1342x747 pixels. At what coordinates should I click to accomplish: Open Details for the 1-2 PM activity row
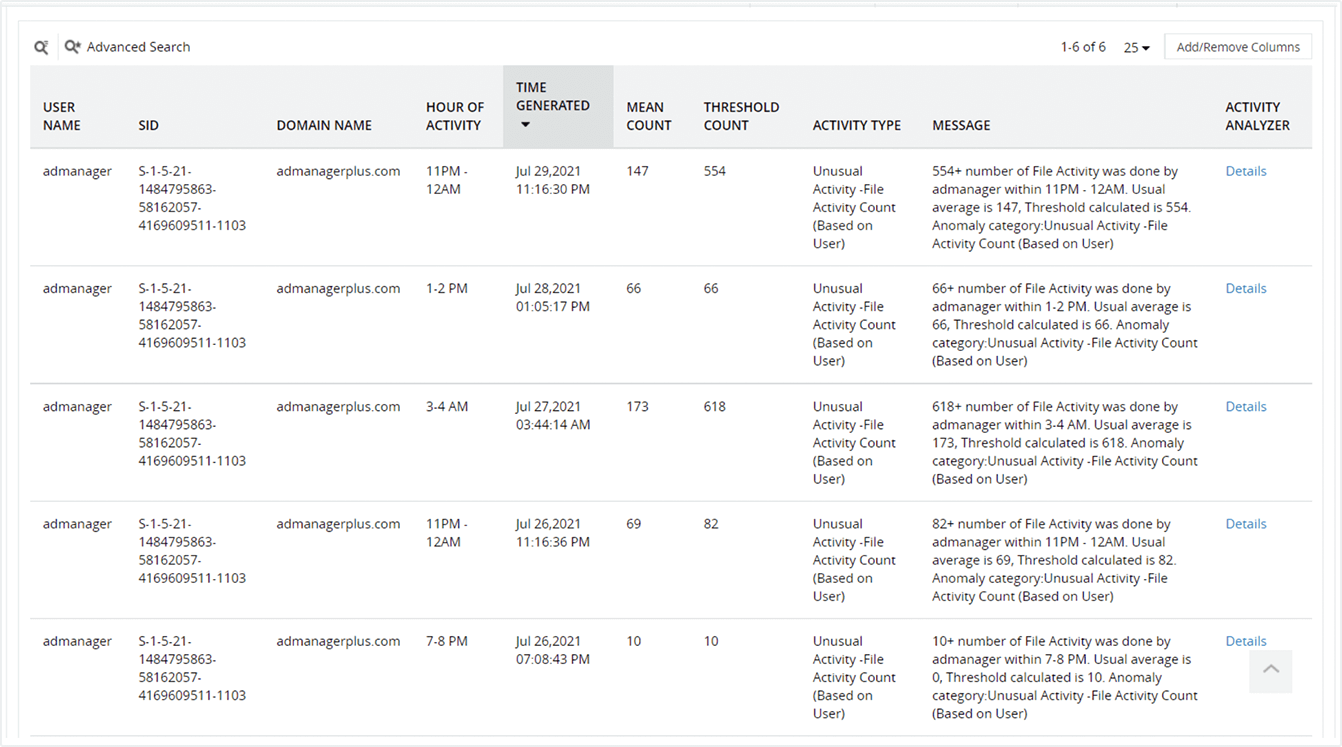[x=1246, y=288]
